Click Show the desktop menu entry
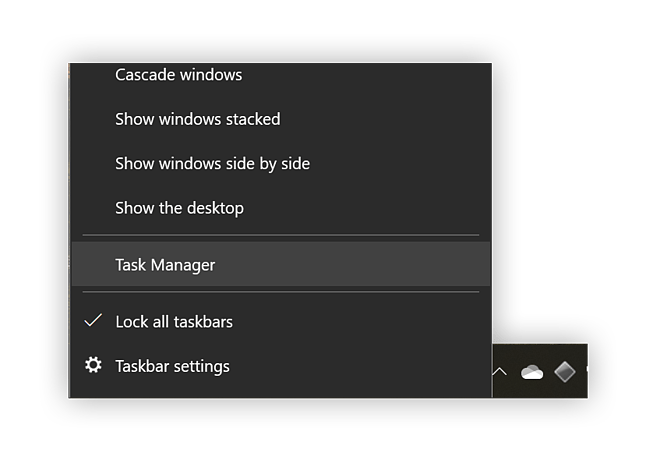 pos(179,208)
